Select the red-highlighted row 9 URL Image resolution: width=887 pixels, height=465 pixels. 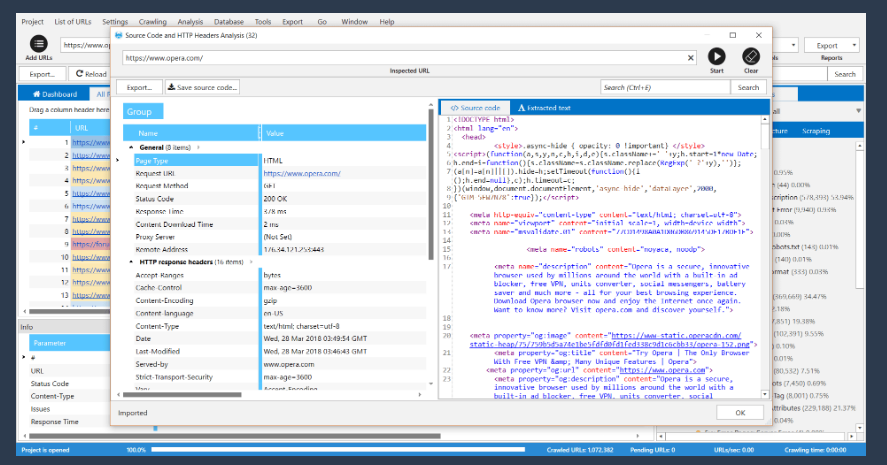coord(91,244)
